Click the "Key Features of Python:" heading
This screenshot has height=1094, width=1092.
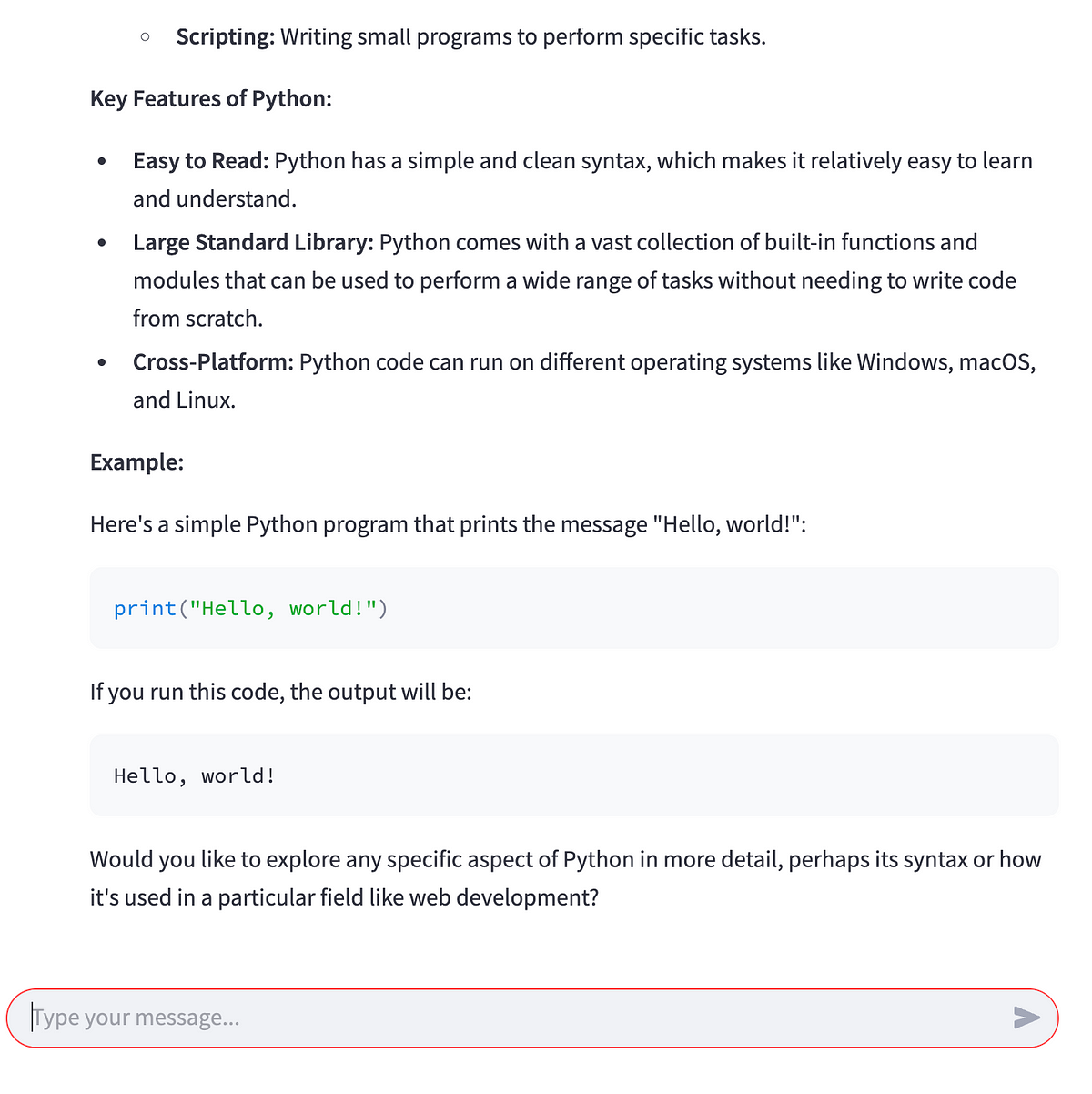tap(211, 98)
